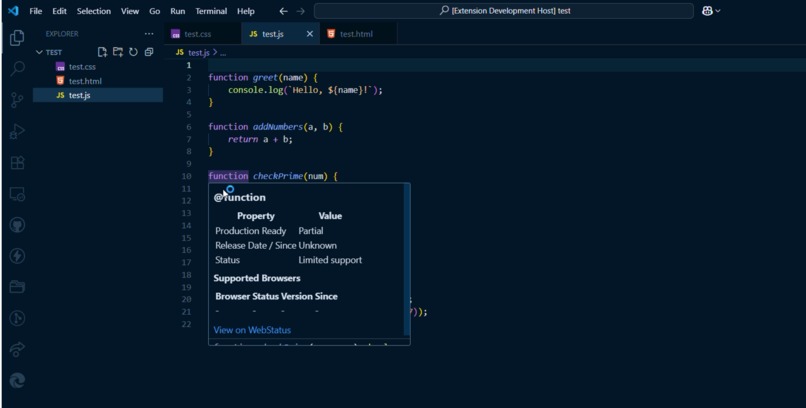
Task: Open the File menu
Action: (35, 11)
